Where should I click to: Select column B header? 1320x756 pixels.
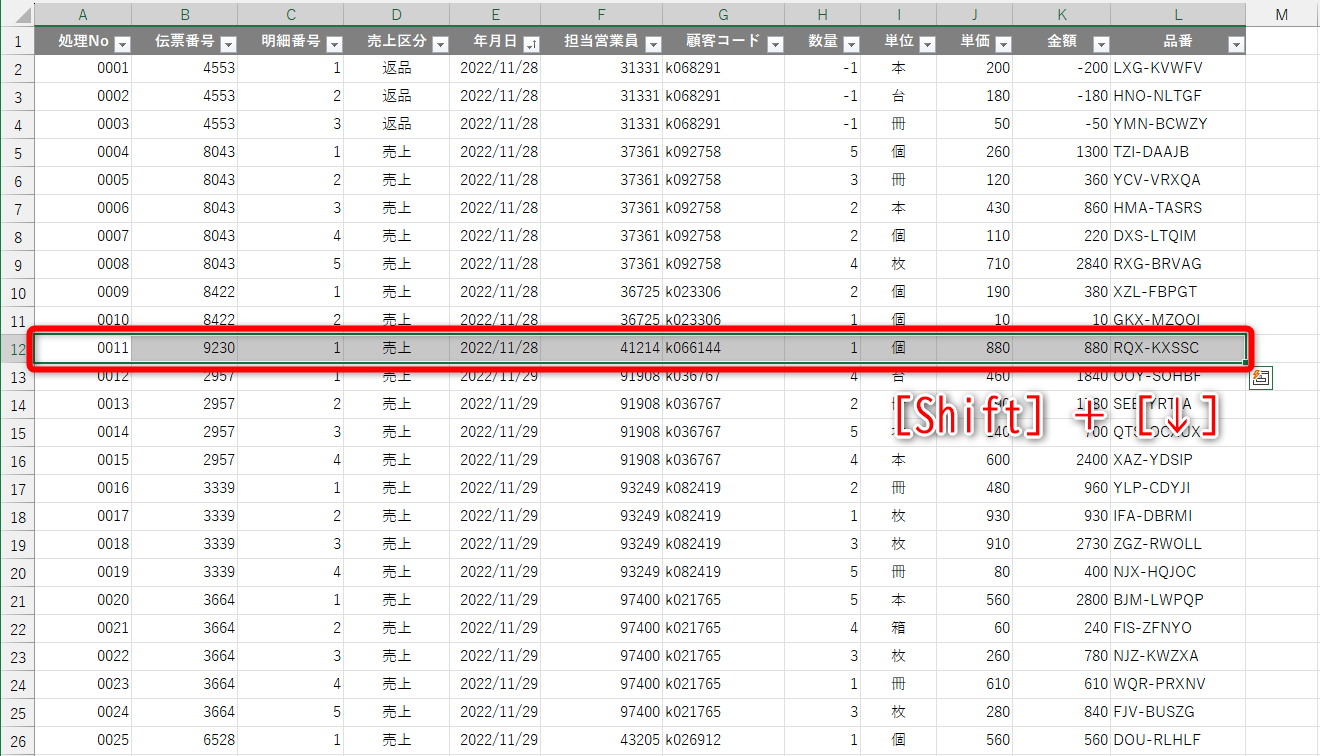[185, 14]
